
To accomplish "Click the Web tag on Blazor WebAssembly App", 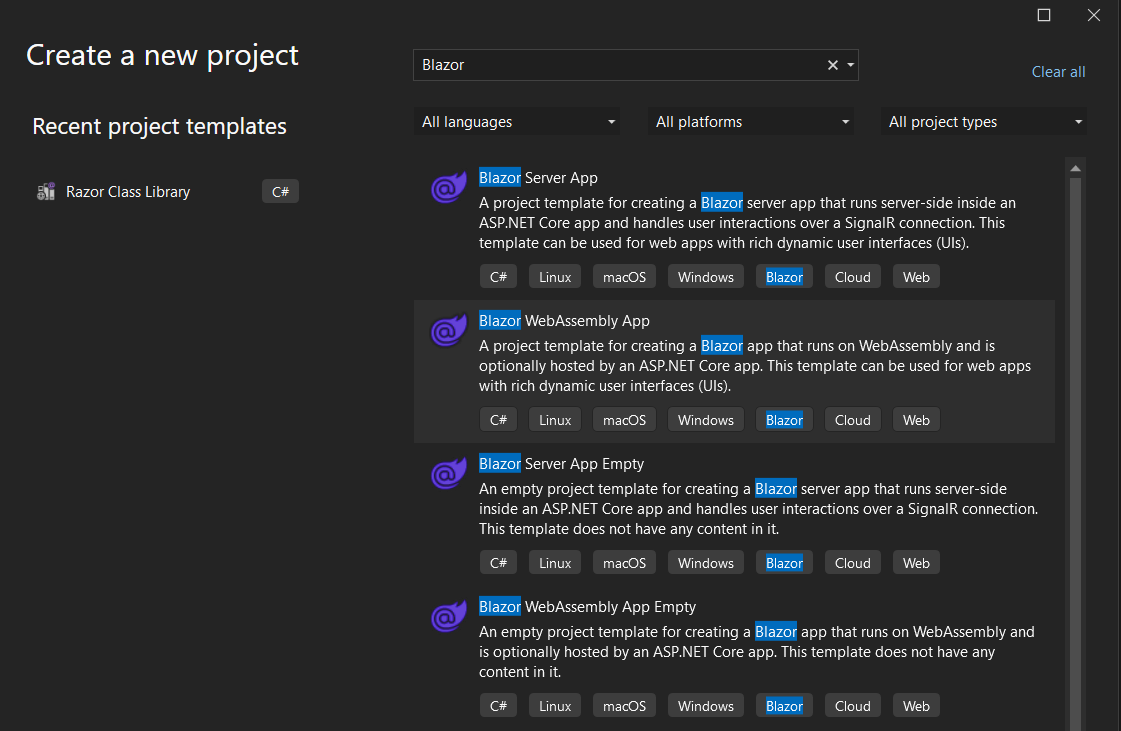I will click(x=916, y=419).
